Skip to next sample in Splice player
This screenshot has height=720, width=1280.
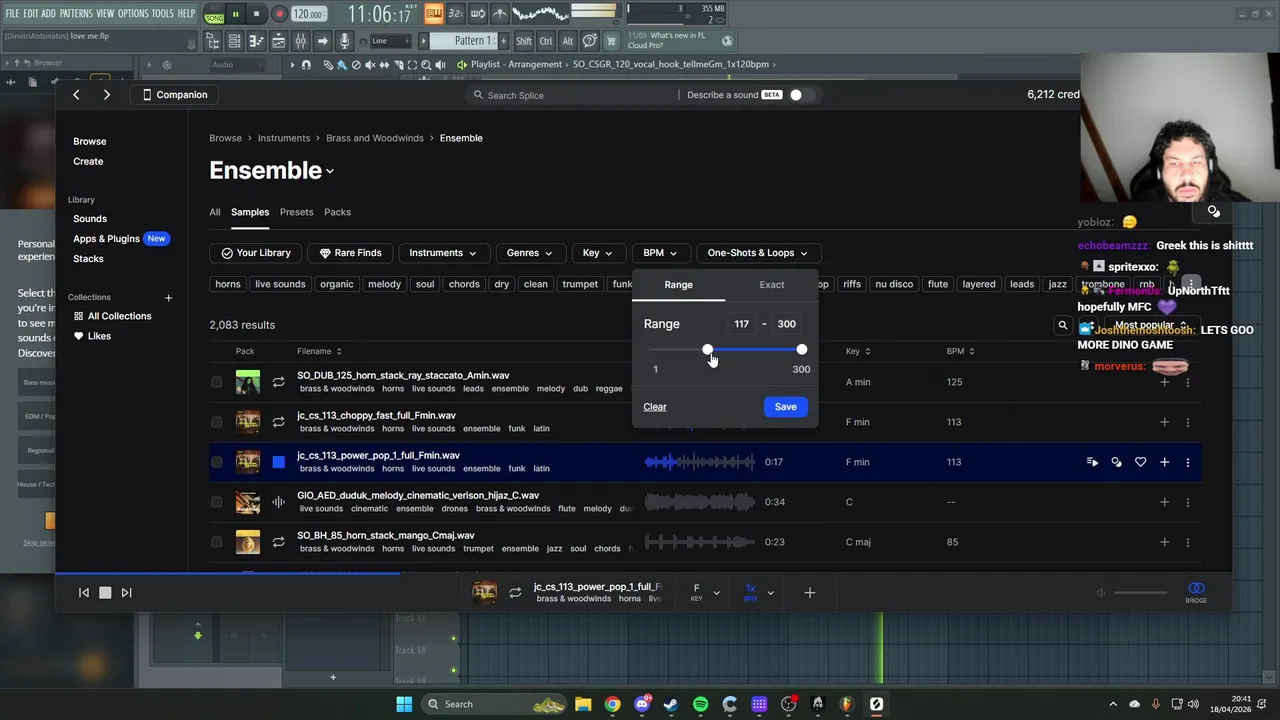126,593
